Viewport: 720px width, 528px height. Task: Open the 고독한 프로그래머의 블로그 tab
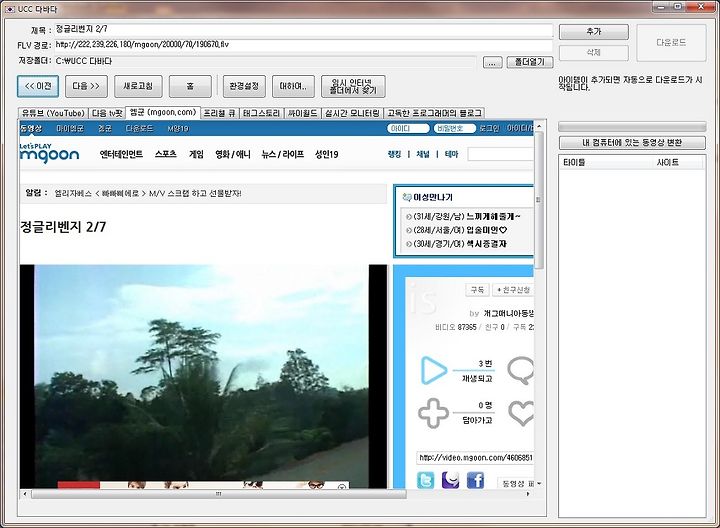tap(434, 113)
